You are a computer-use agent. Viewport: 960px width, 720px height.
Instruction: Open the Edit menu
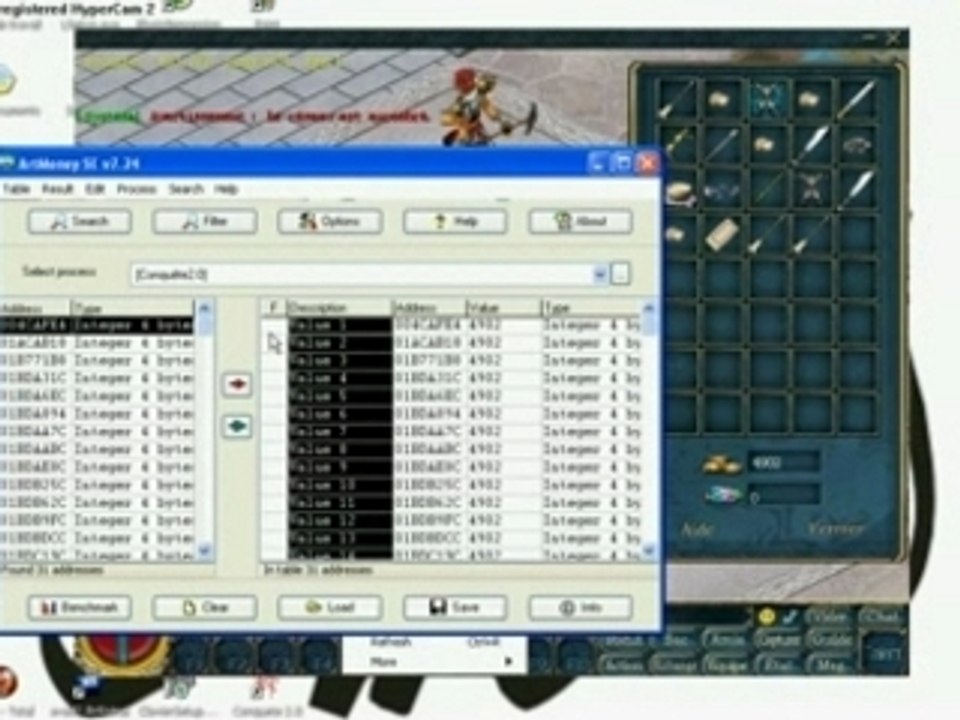click(x=95, y=189)
